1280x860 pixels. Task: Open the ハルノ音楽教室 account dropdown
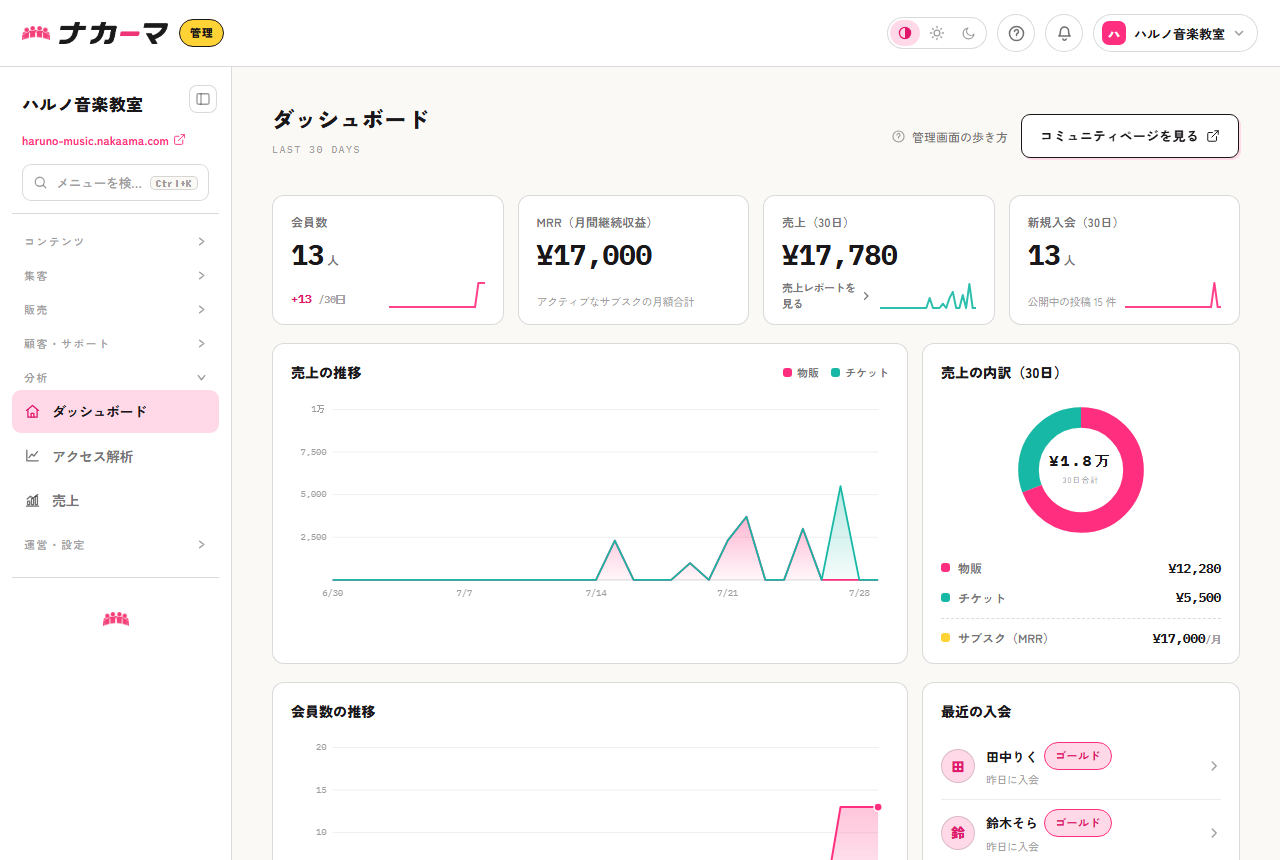coord(1175,33)
